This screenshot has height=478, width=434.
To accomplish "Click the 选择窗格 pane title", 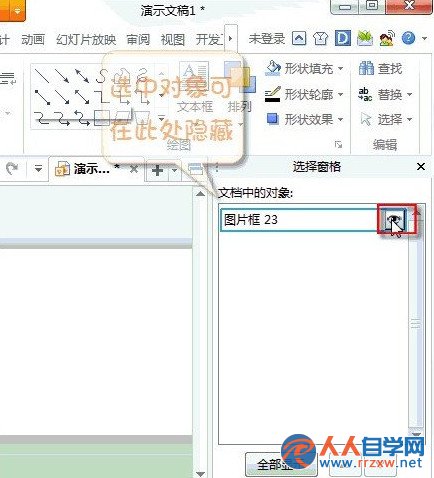I will [317, 167].
